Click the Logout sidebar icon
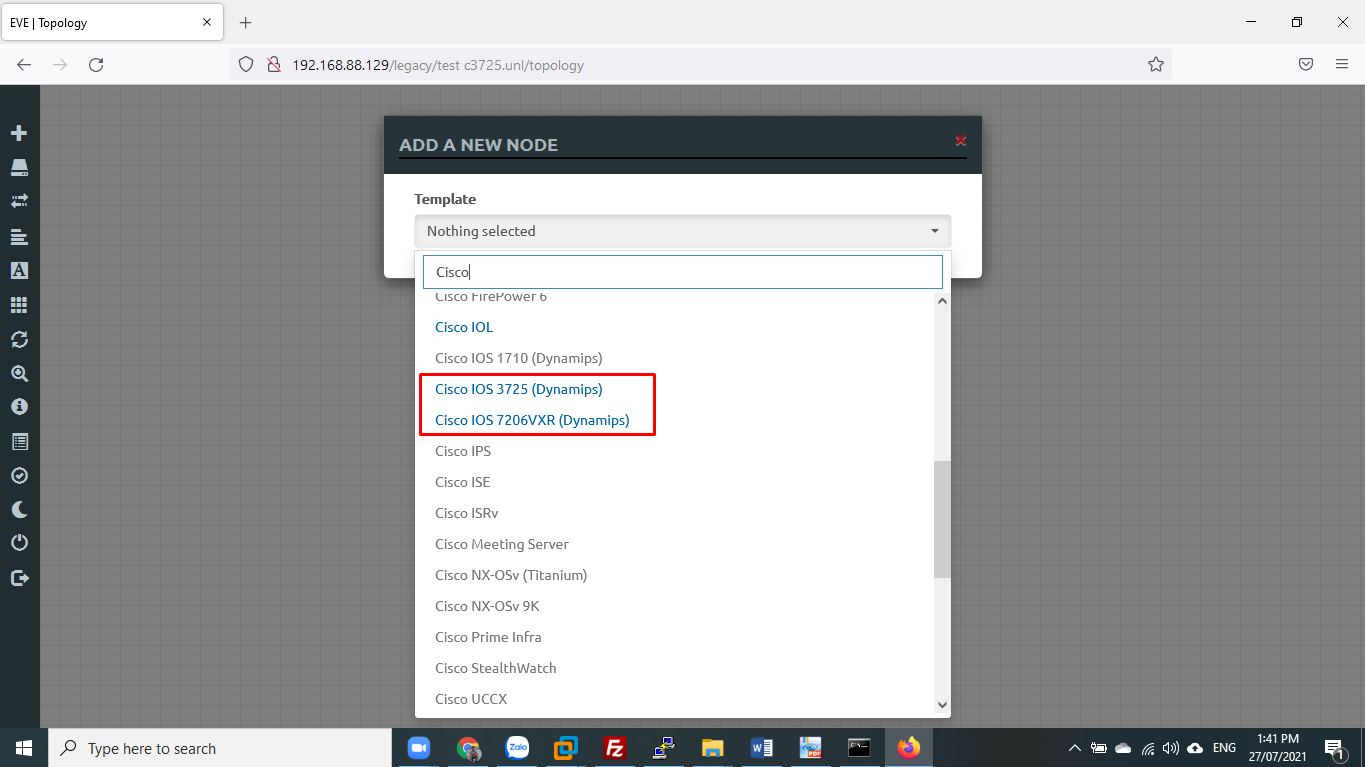The image size is (1365, 767). 19,577
